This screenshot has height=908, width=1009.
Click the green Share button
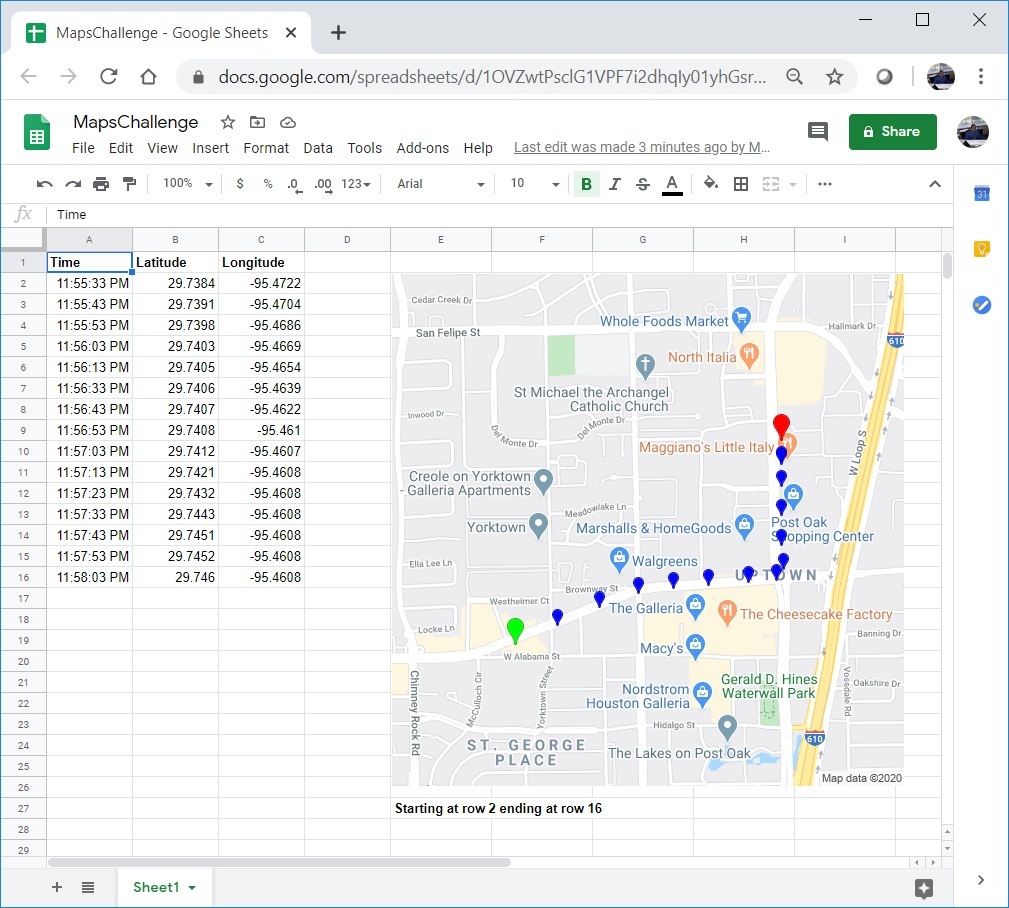[x=892, y=132]
